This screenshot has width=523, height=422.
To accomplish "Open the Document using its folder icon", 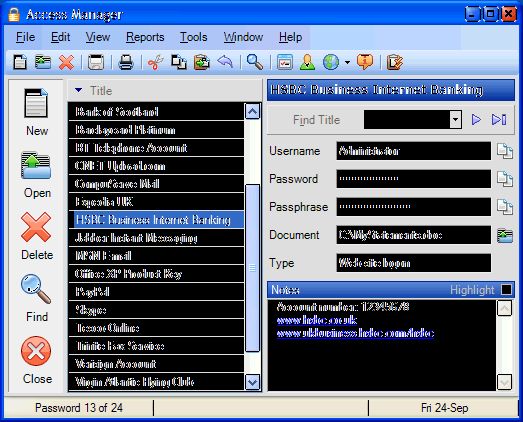I will pos(505,235).
